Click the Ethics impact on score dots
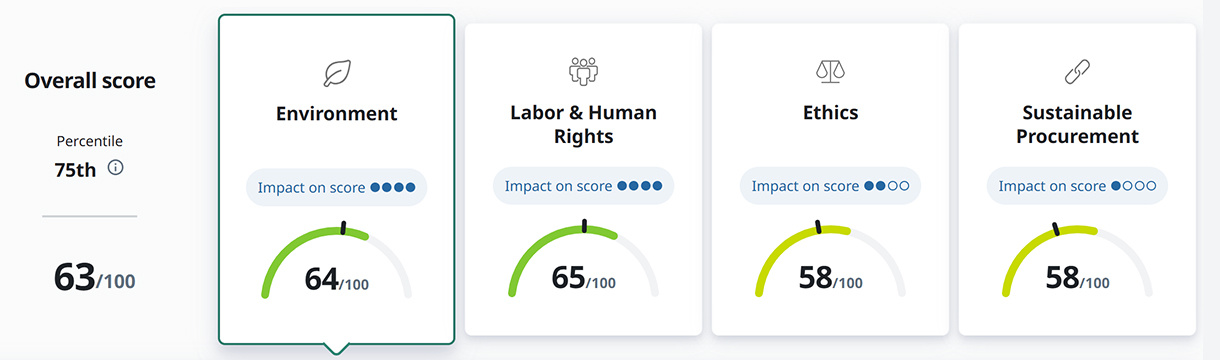Screen dimensions: 1220x362 tap(886, 186)
